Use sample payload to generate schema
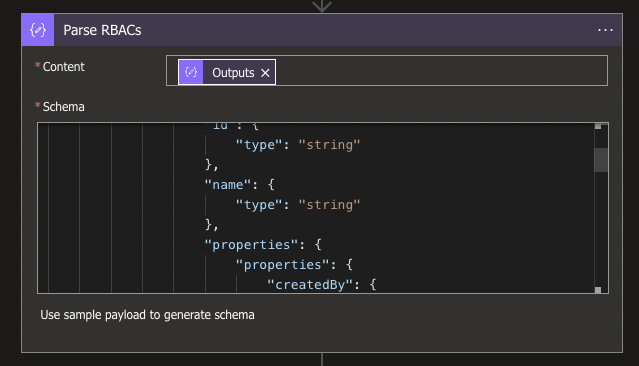 [x=147, y=315]
